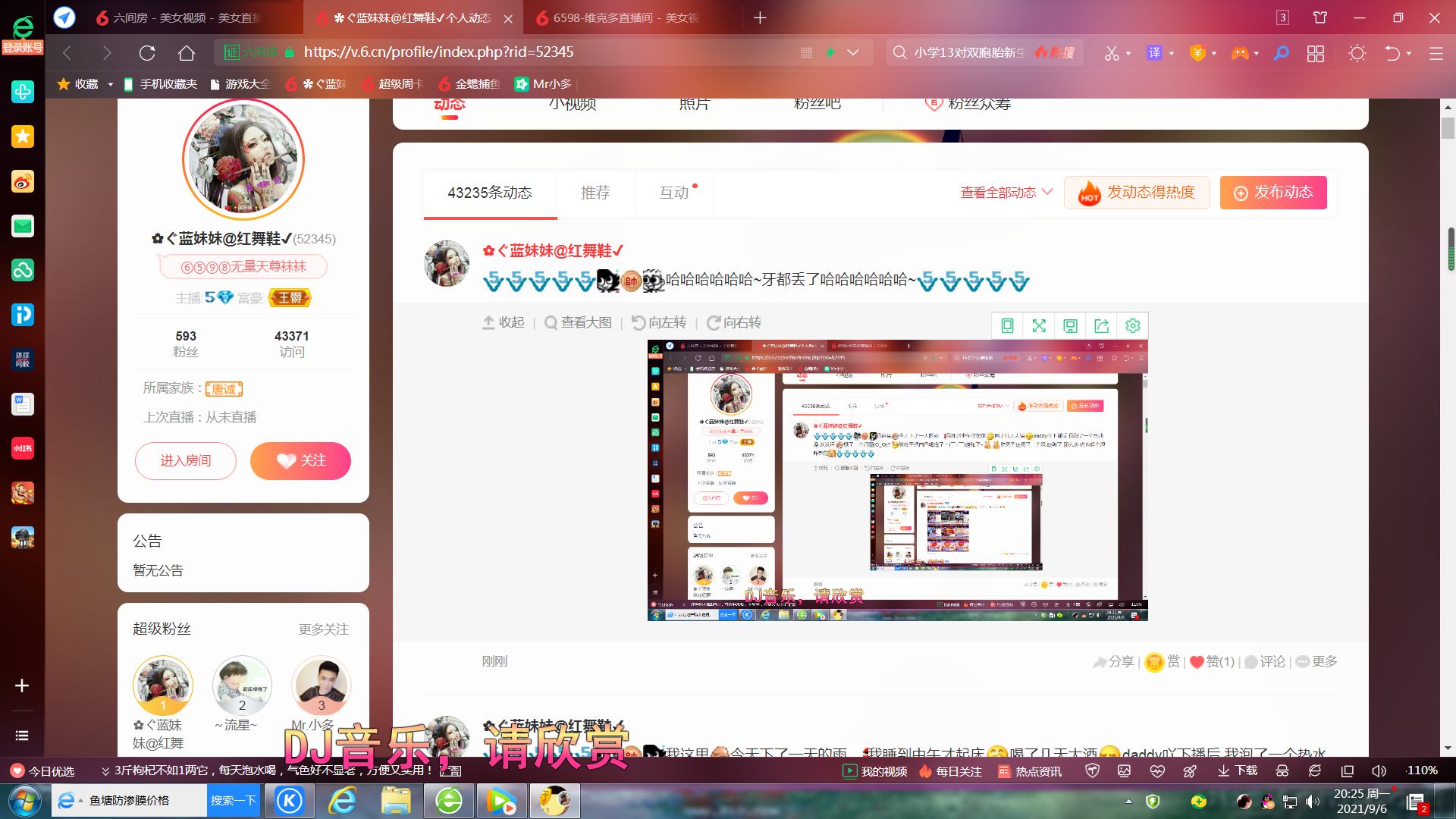Click the page vertical scrollbar thumb
This screenshot has height=819, width=1456.
point(1448,127)
